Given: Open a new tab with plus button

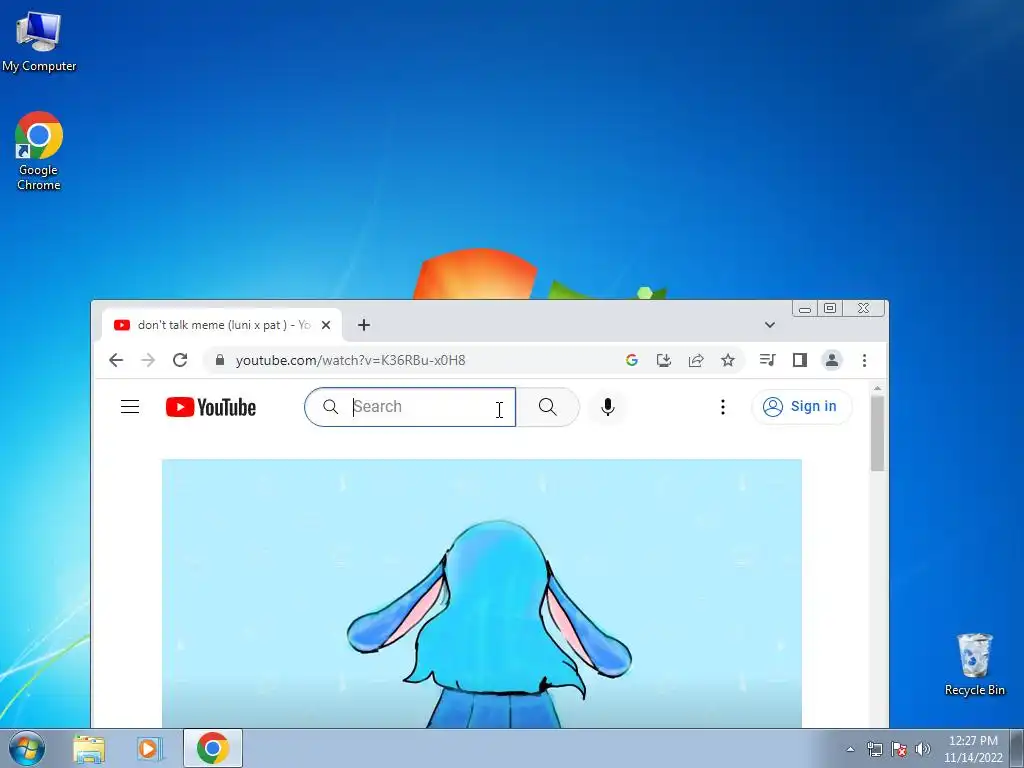Looking at the screenshot, I should coord(364,325).
